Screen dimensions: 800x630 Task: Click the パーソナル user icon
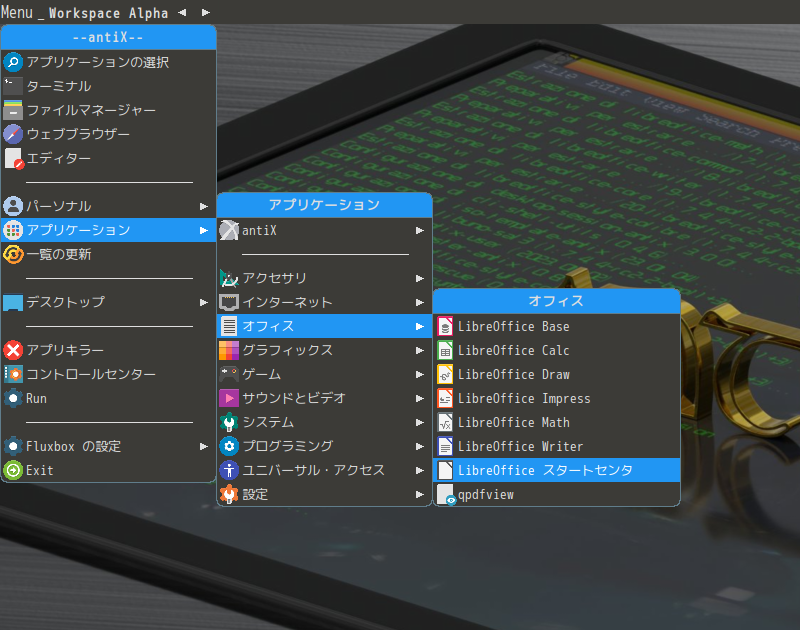(x=13, y=206)
